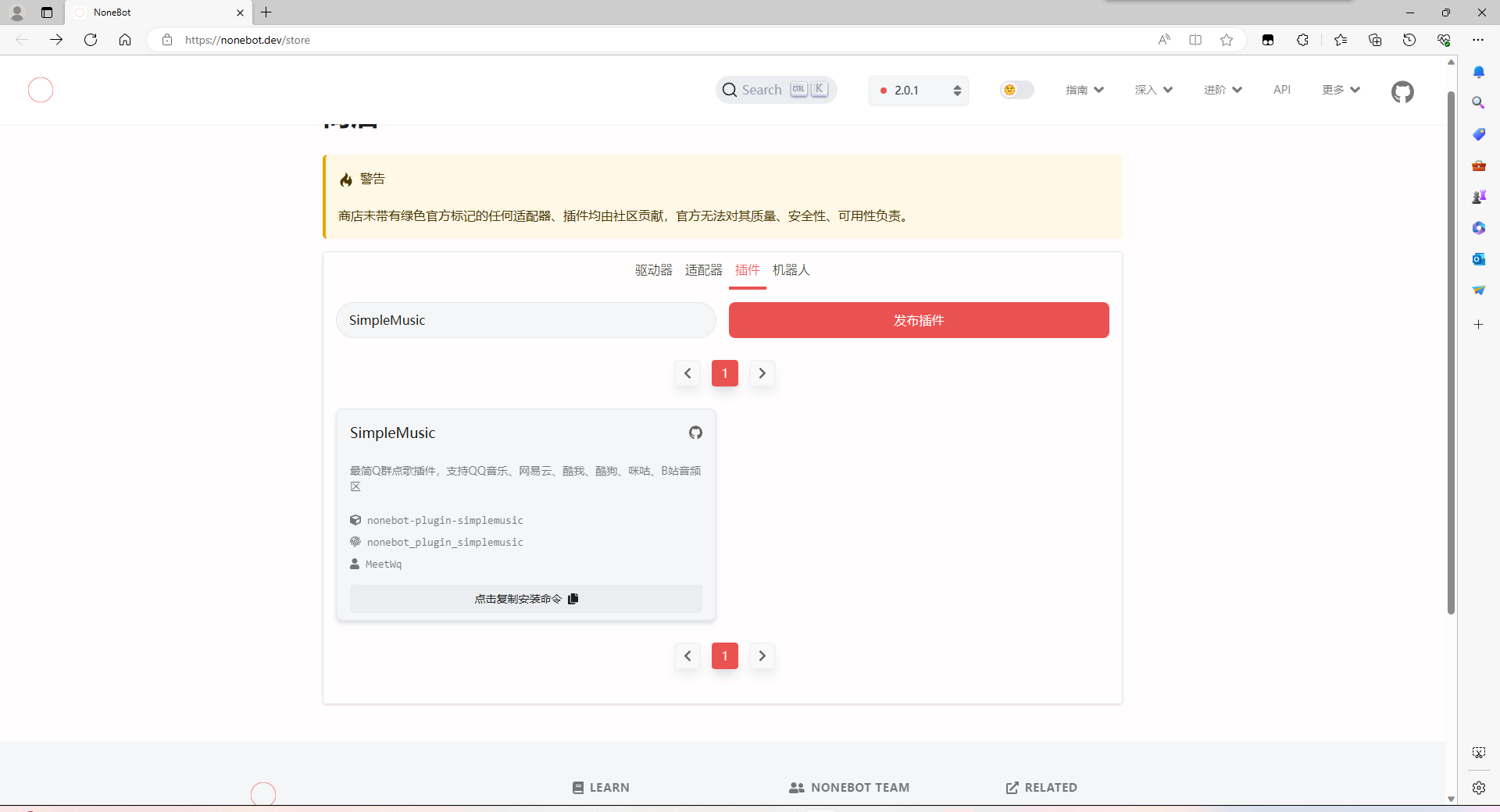The image size is (1500, 812).
Task: Click the page vertical scrollbar
Action: click(1451, 353)
